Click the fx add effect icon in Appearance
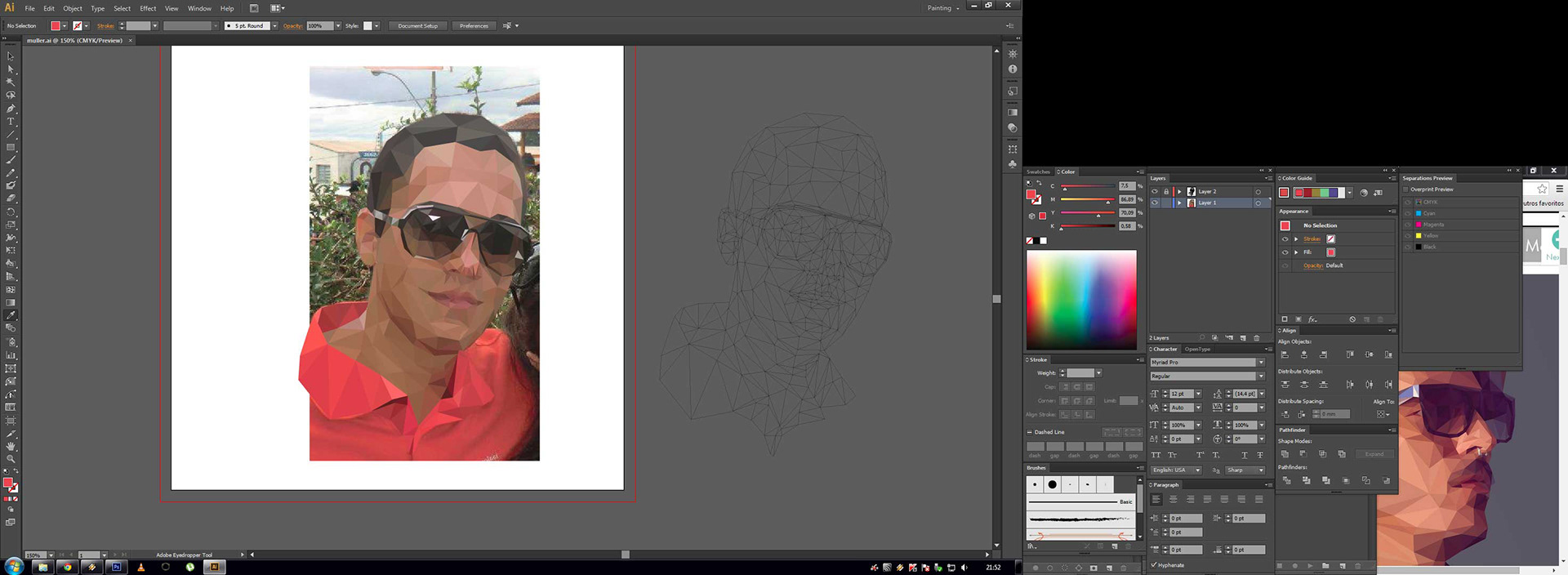 click(1312, 319)
